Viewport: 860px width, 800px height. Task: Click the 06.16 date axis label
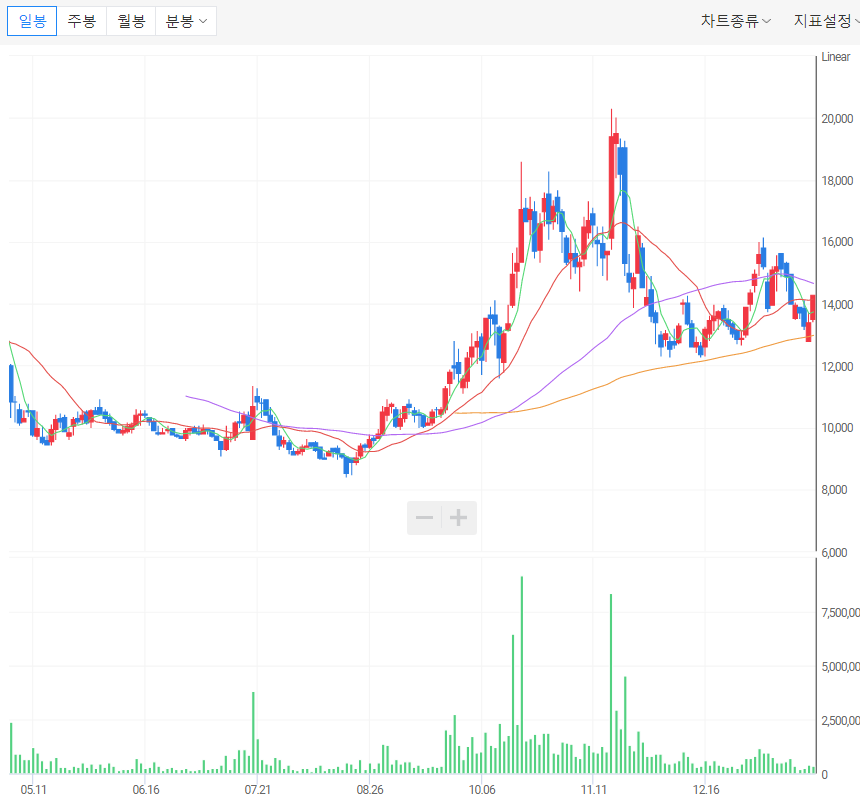pos(146,790)
